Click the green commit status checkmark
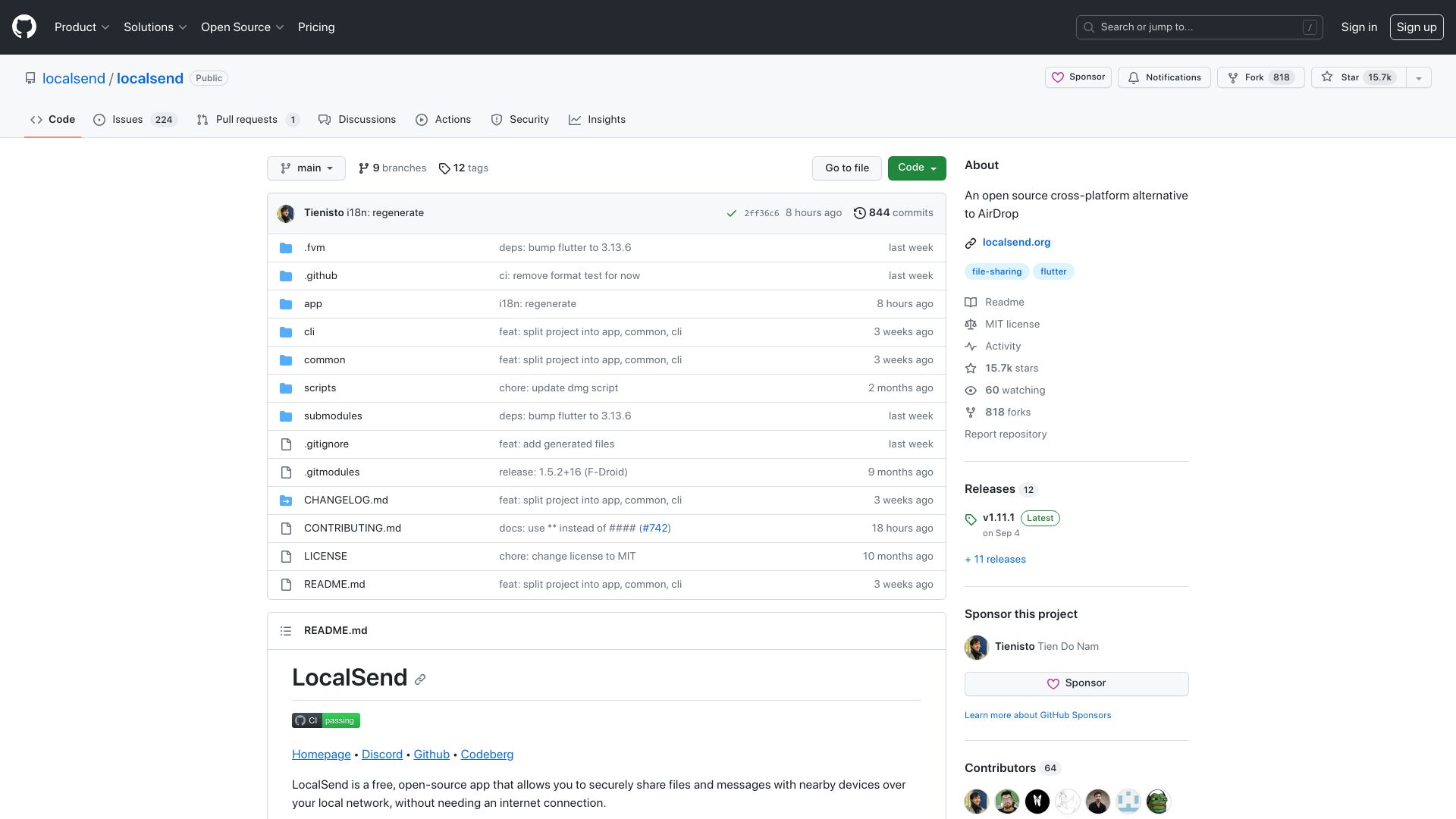This screenshot has width=1456, height=819. pos(732,214)
